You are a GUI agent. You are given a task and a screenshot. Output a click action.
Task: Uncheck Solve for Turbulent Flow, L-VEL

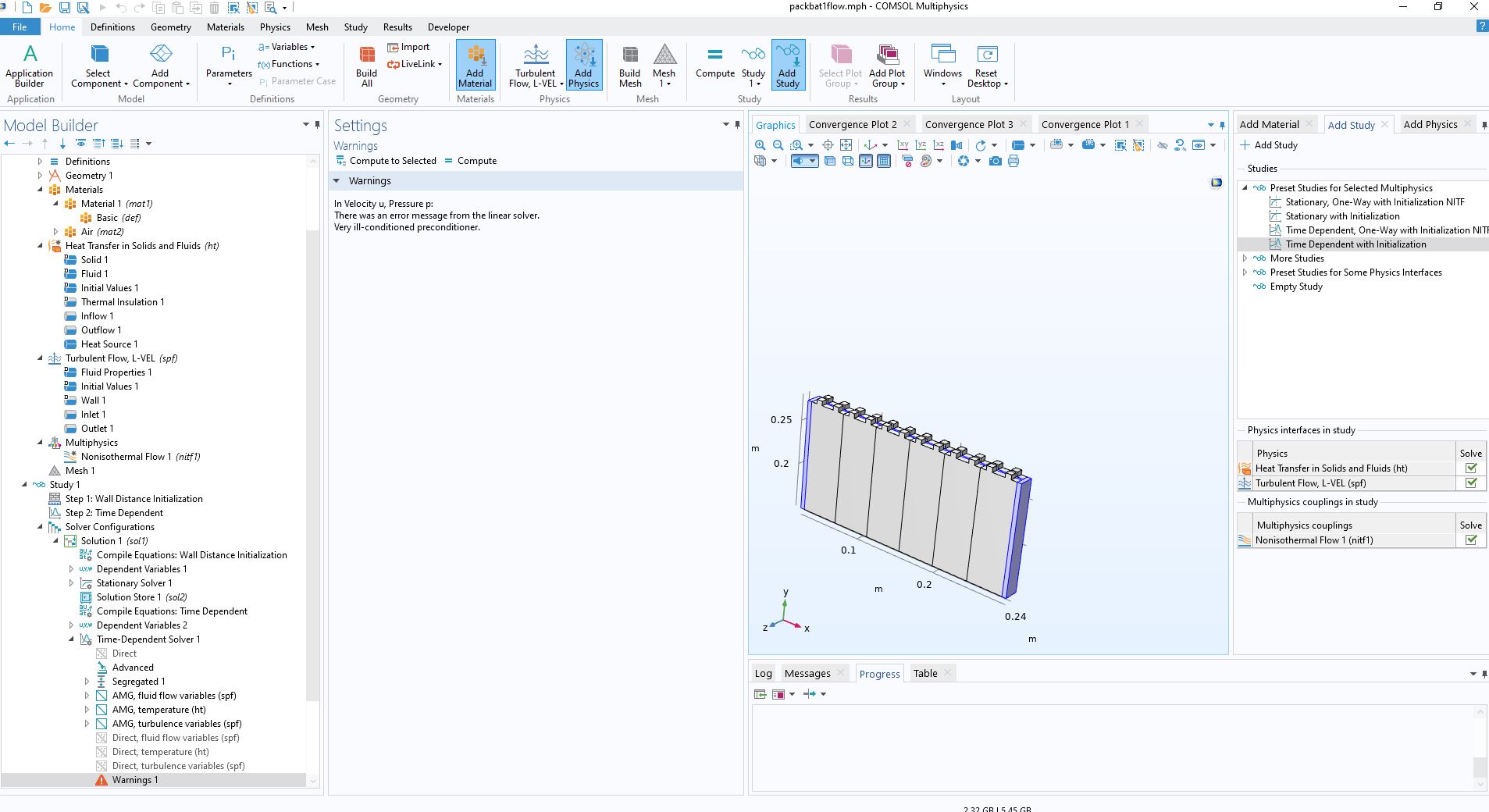[x=1470, y=483]
